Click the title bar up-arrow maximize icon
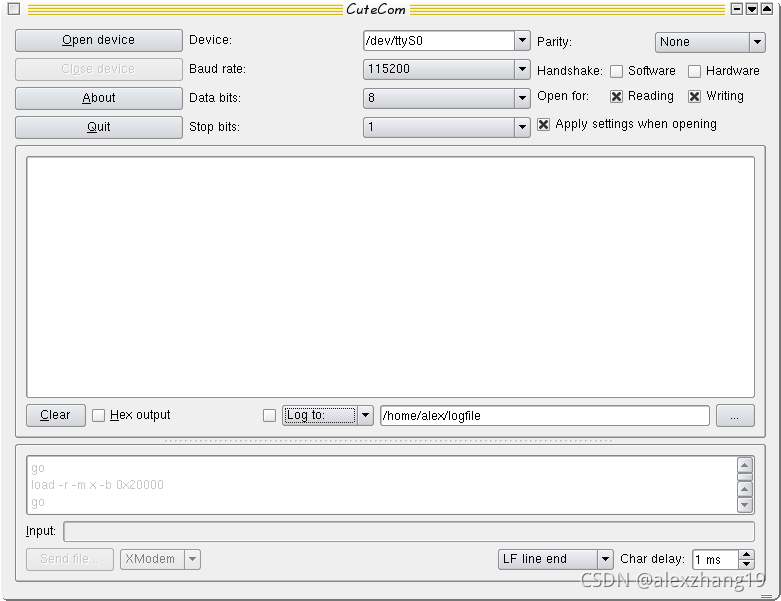 (767, 9)
